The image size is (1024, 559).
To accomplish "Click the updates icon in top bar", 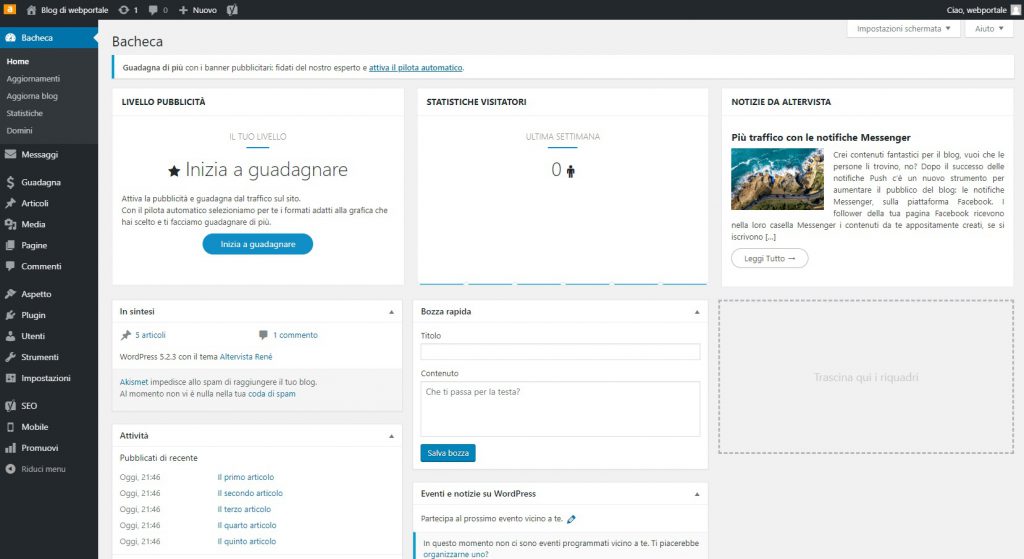I will click(123, 10).
